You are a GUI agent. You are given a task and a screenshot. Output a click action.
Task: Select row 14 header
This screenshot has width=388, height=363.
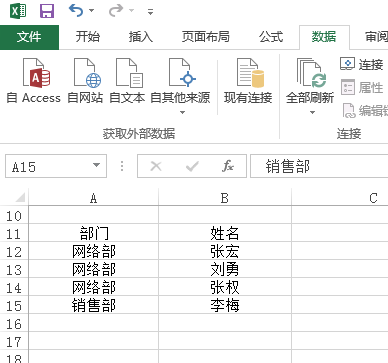(14, 288)
